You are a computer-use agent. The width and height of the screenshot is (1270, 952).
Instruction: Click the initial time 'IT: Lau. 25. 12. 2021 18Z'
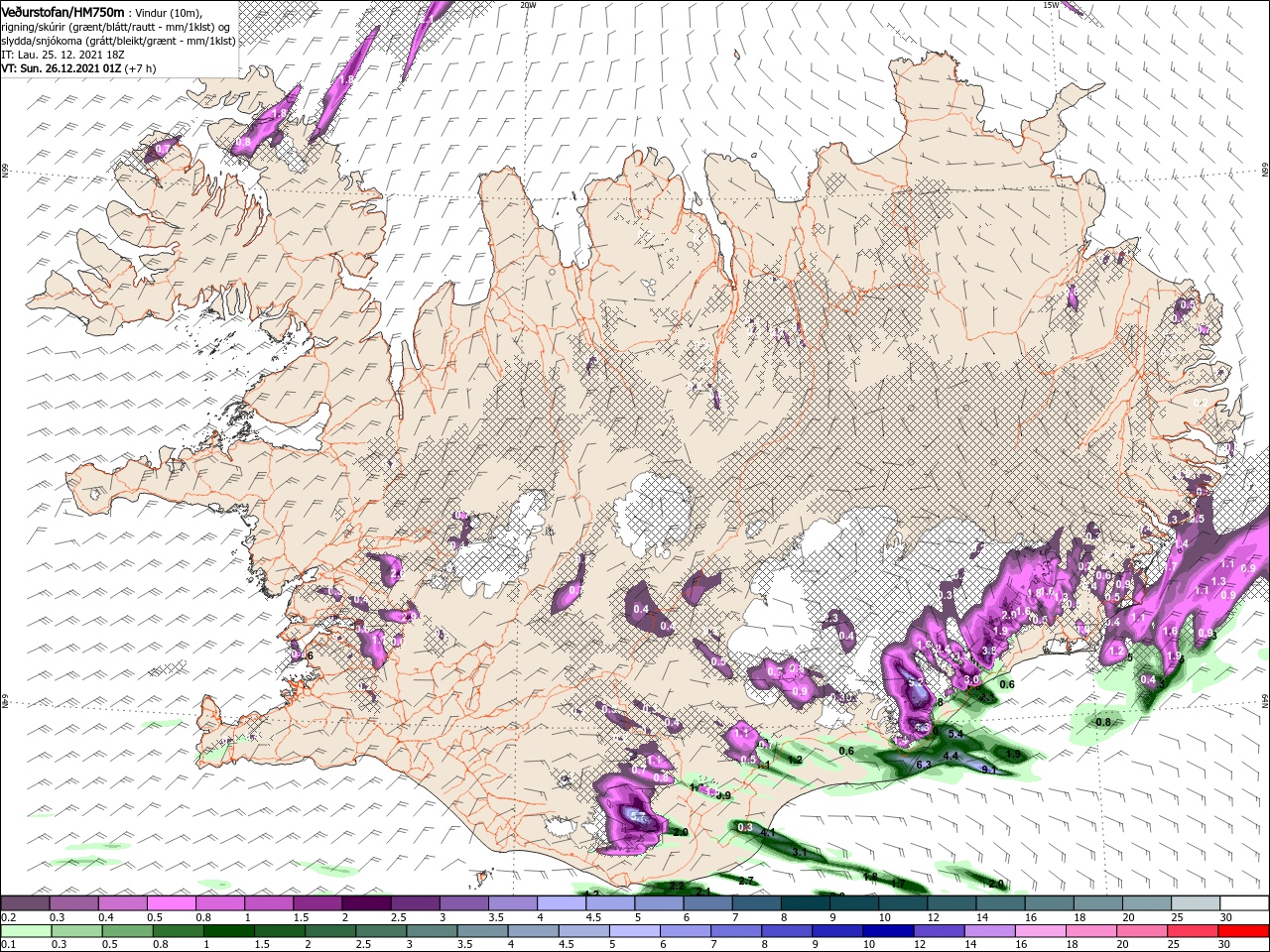click(x=63, y=55)
